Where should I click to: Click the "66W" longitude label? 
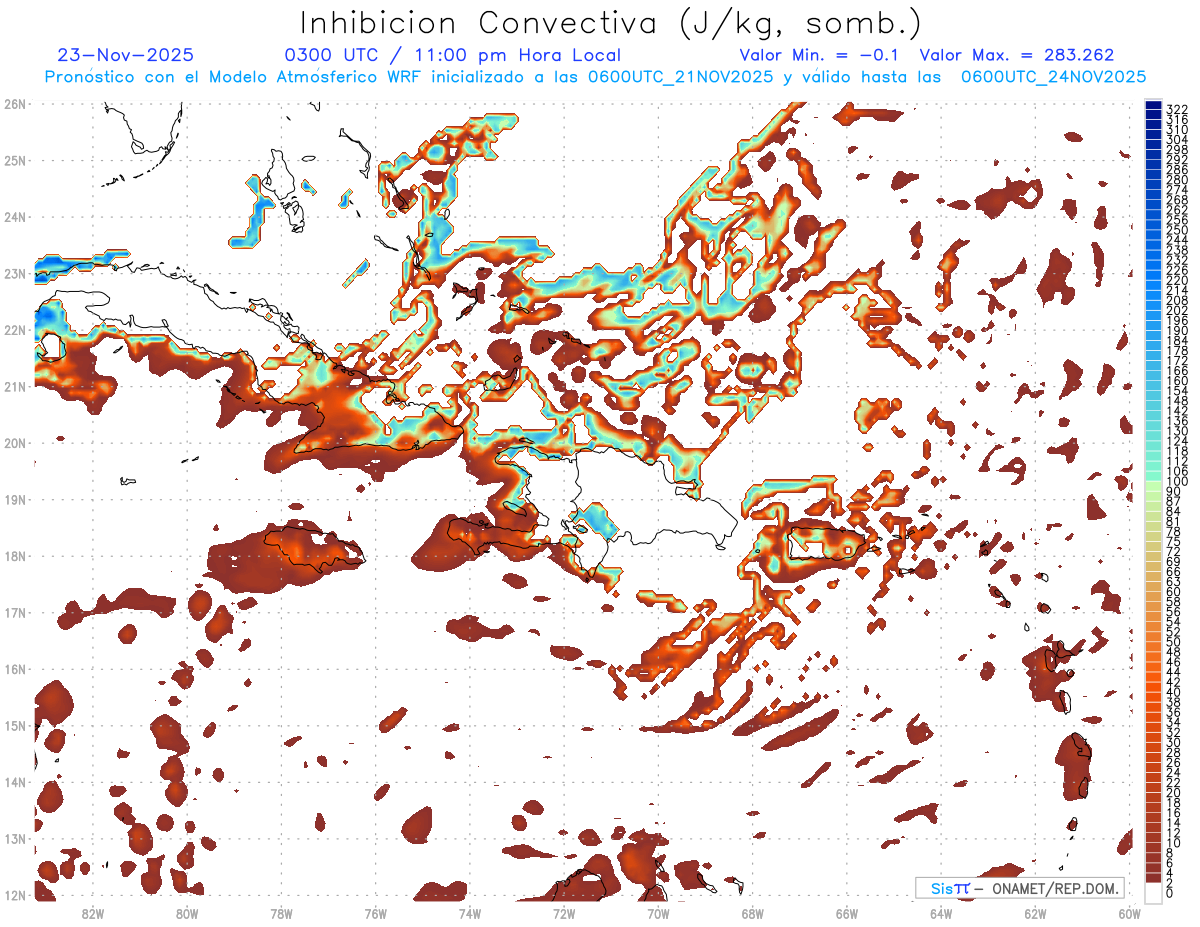pos(846,913)
